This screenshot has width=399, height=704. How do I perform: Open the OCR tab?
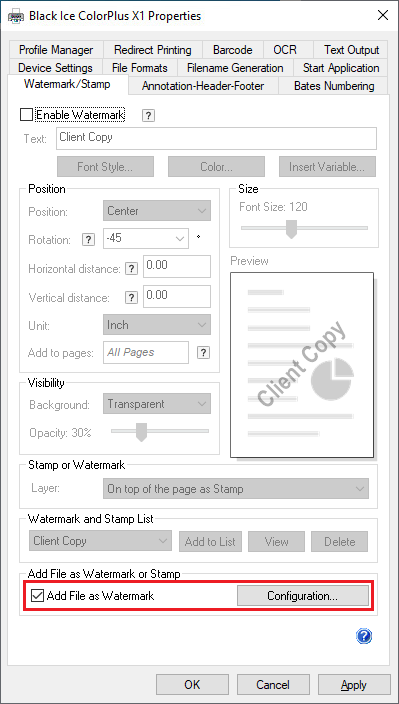coord(285,50)
